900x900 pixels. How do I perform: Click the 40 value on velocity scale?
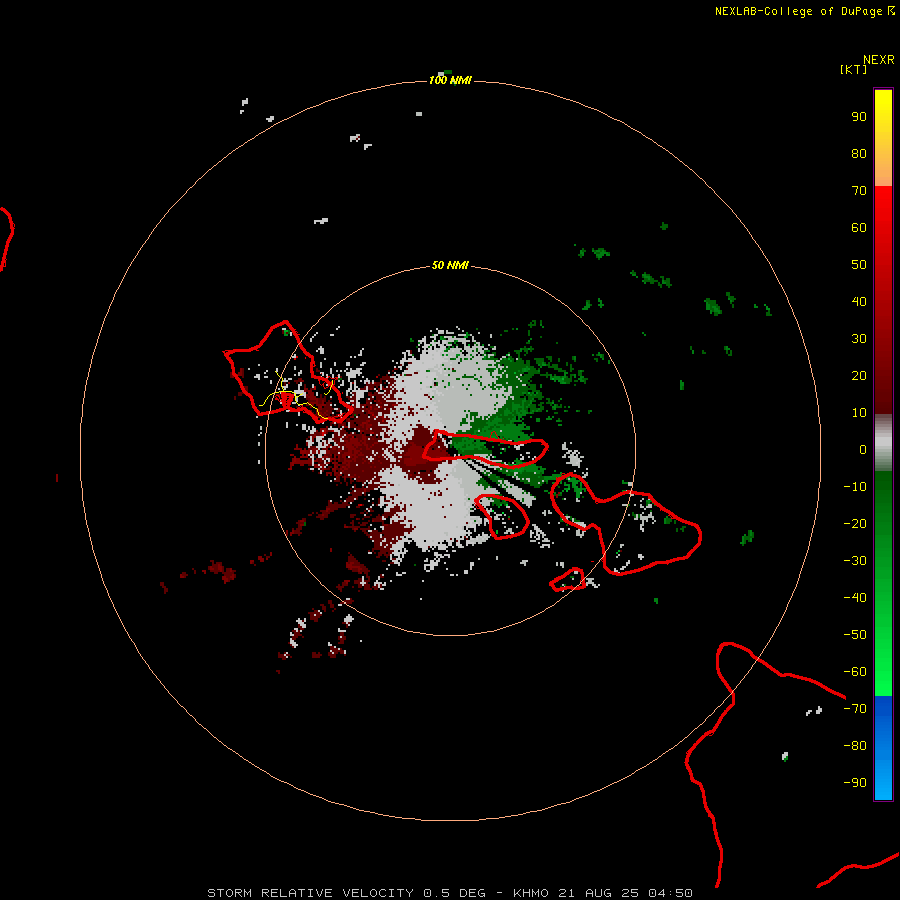(x=859, y=302)
